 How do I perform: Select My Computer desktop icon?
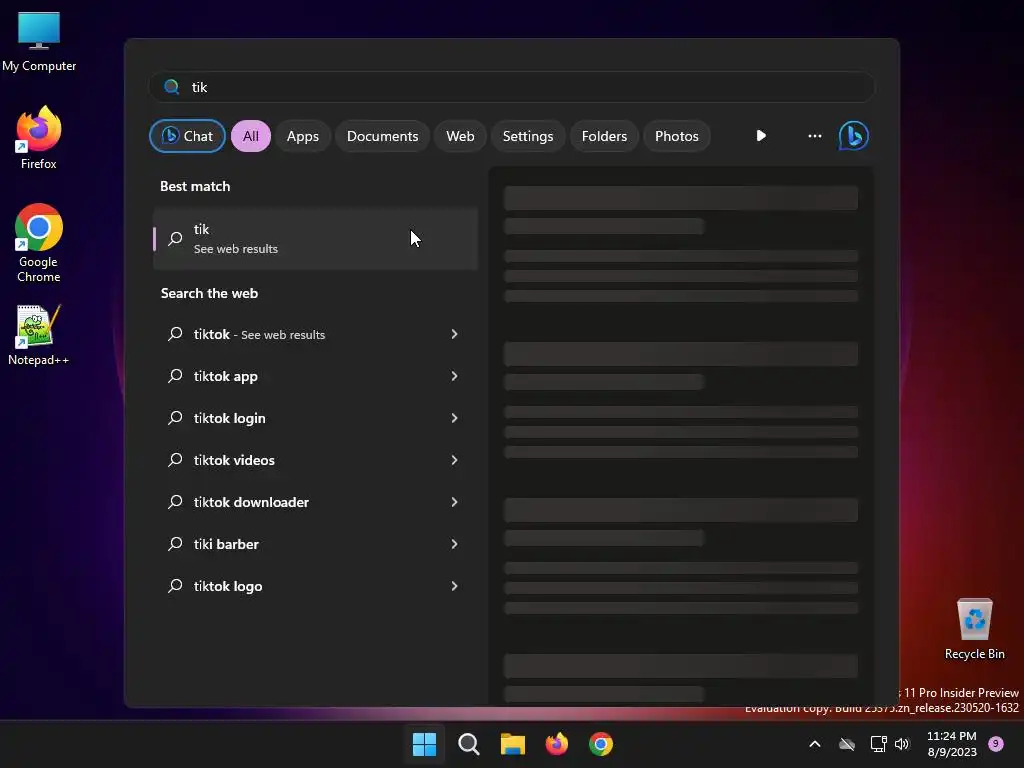point(39,42)
